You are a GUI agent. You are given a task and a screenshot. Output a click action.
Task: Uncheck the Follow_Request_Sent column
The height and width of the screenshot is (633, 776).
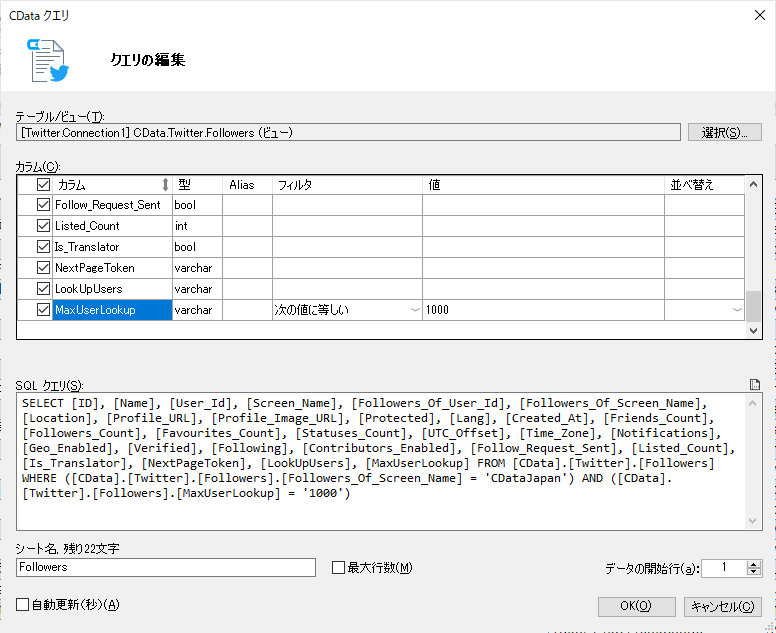[43, 204]
